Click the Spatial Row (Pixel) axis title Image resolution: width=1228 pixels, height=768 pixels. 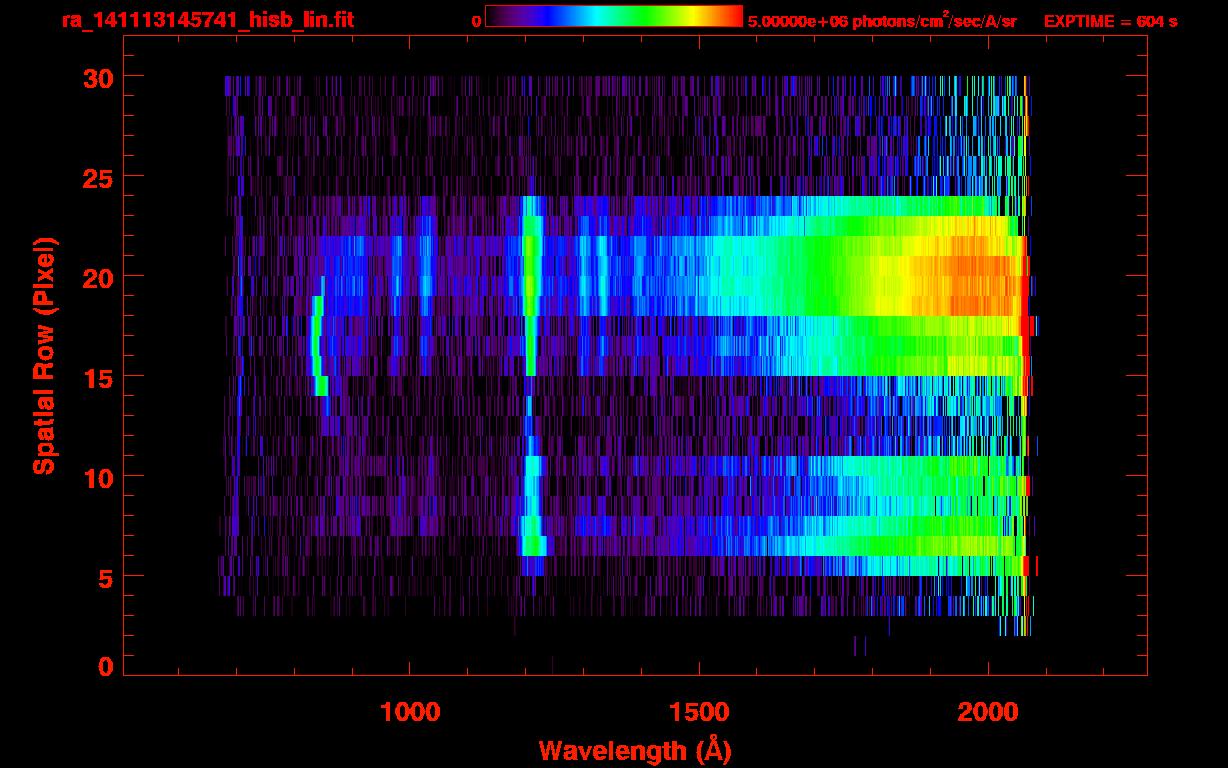(44, 356)
